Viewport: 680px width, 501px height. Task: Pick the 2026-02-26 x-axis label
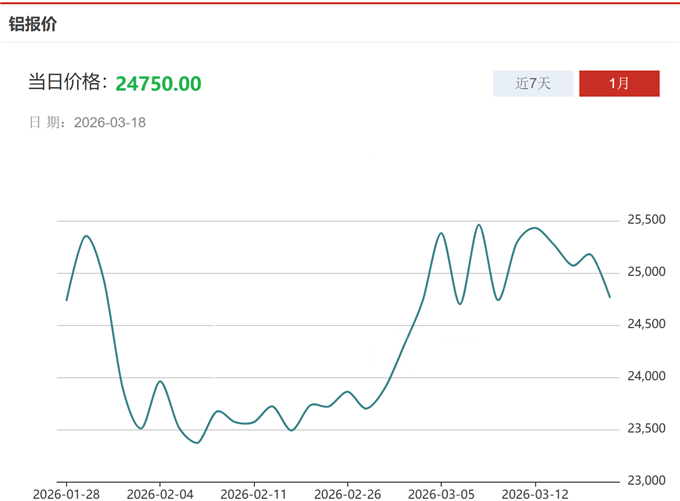(x=347, y=493)
